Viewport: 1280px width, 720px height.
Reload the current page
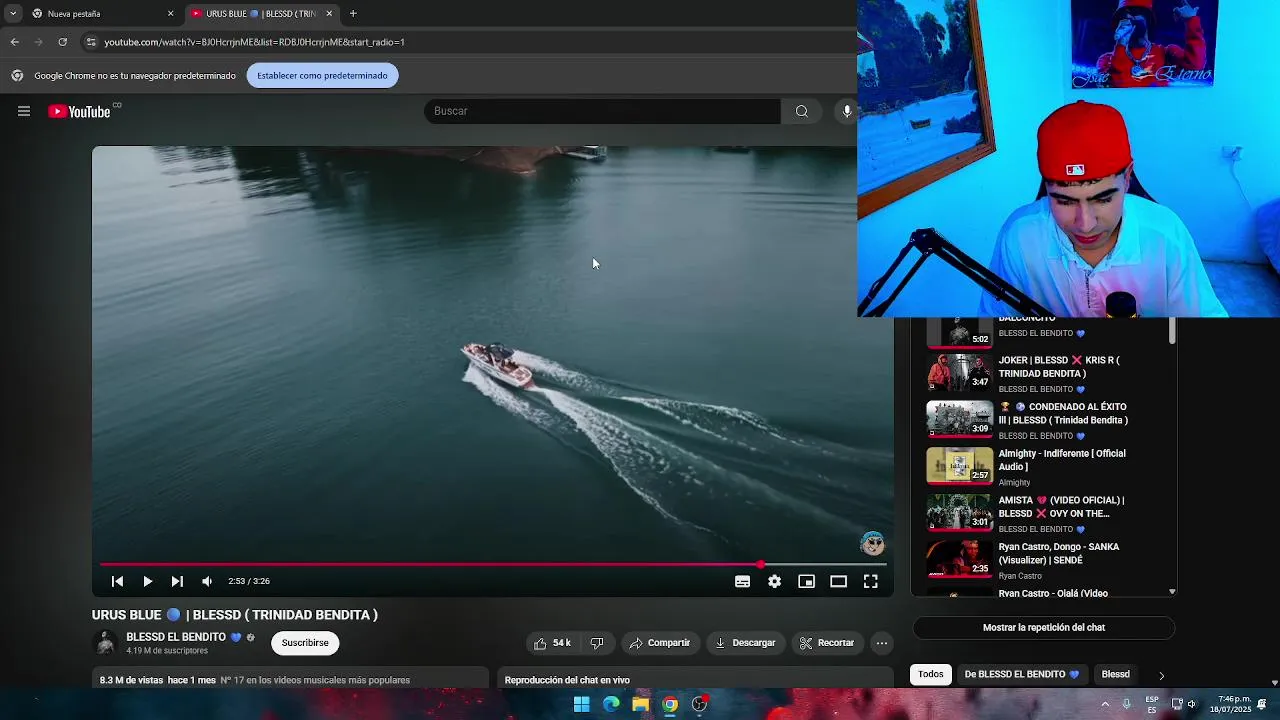(x=62, y=42)
